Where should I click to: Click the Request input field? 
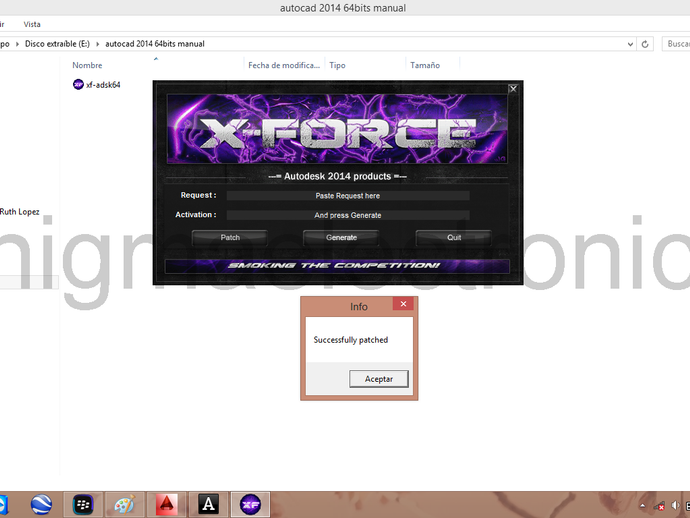click(x=348, y=196)
